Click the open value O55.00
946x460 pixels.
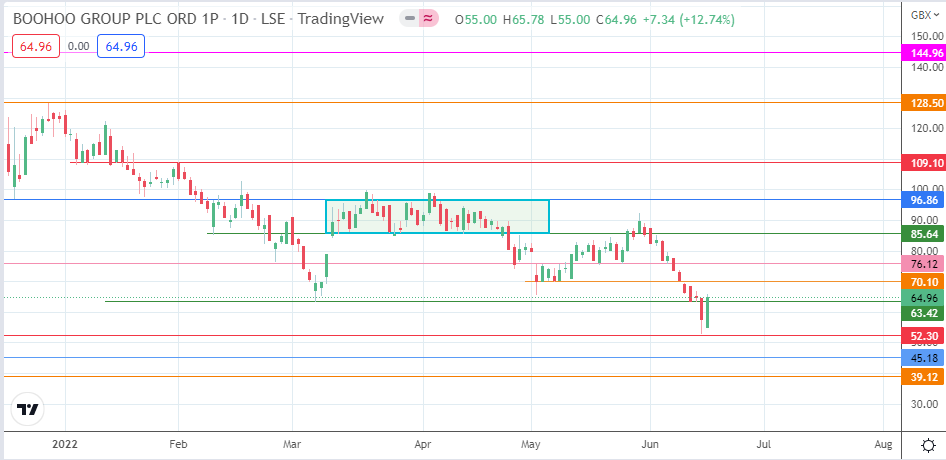[x=476, y=19]
